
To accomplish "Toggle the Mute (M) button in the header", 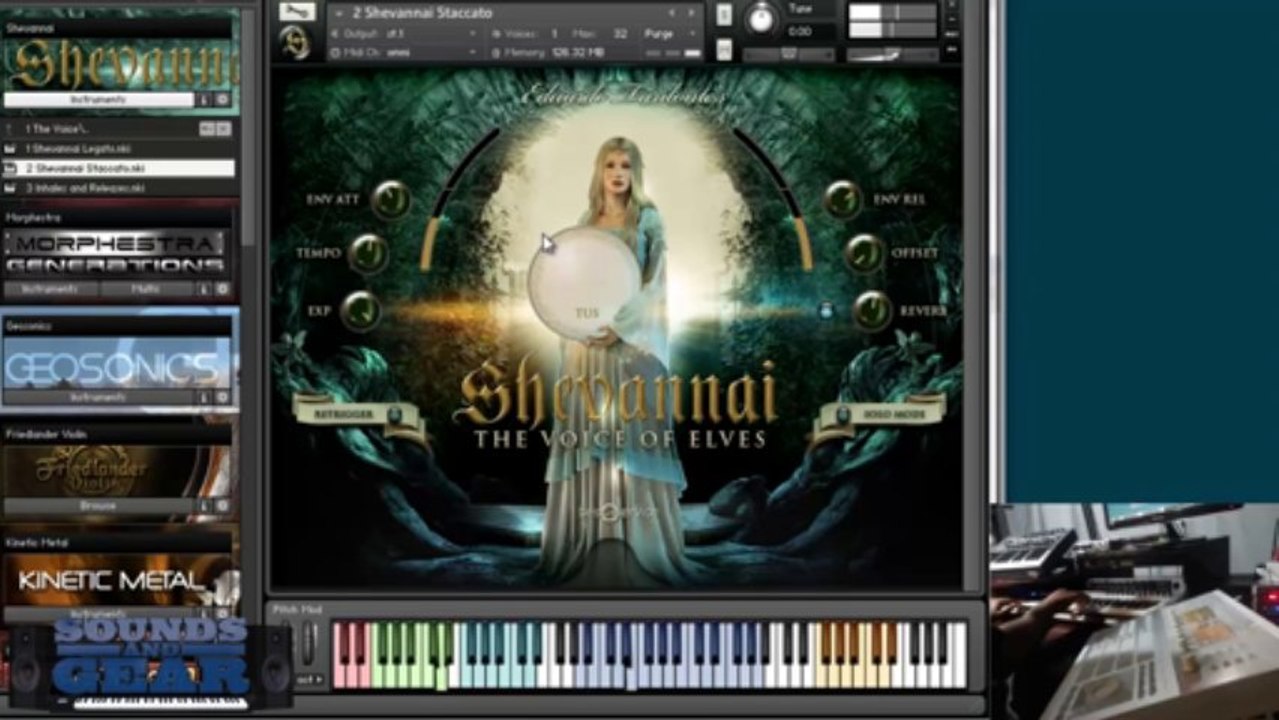I will (724, 49).
